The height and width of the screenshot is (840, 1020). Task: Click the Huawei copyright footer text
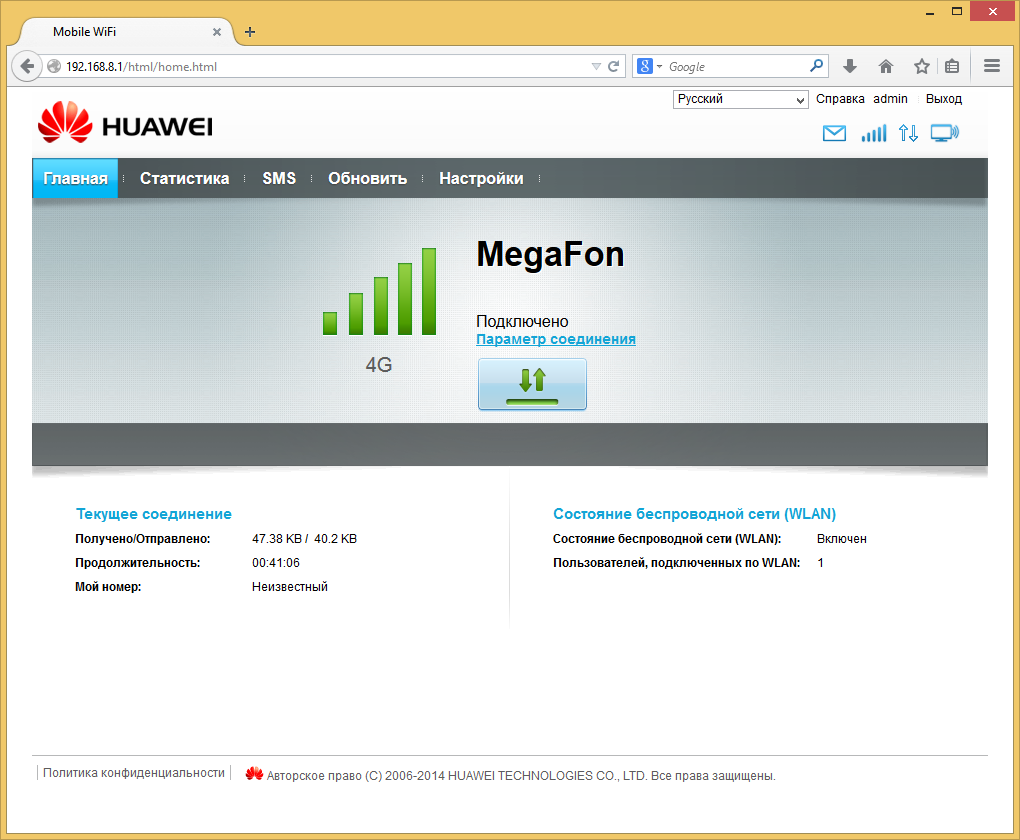[x=521, y=776]
